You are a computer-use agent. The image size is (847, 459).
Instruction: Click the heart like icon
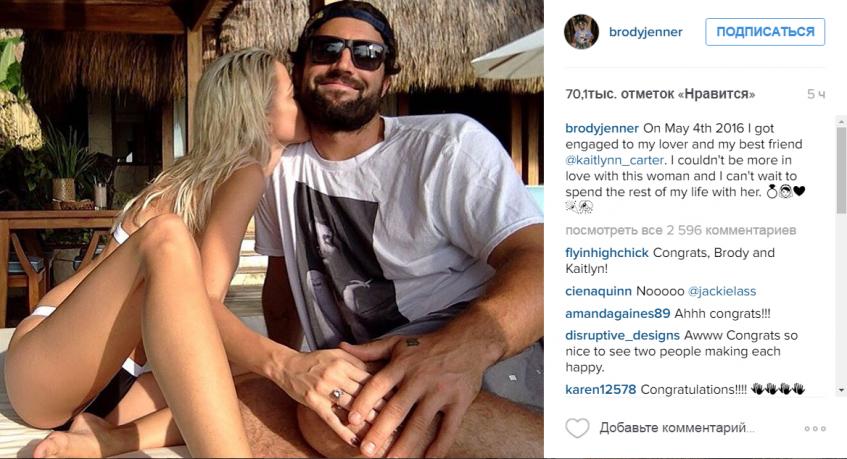point(577,428)
